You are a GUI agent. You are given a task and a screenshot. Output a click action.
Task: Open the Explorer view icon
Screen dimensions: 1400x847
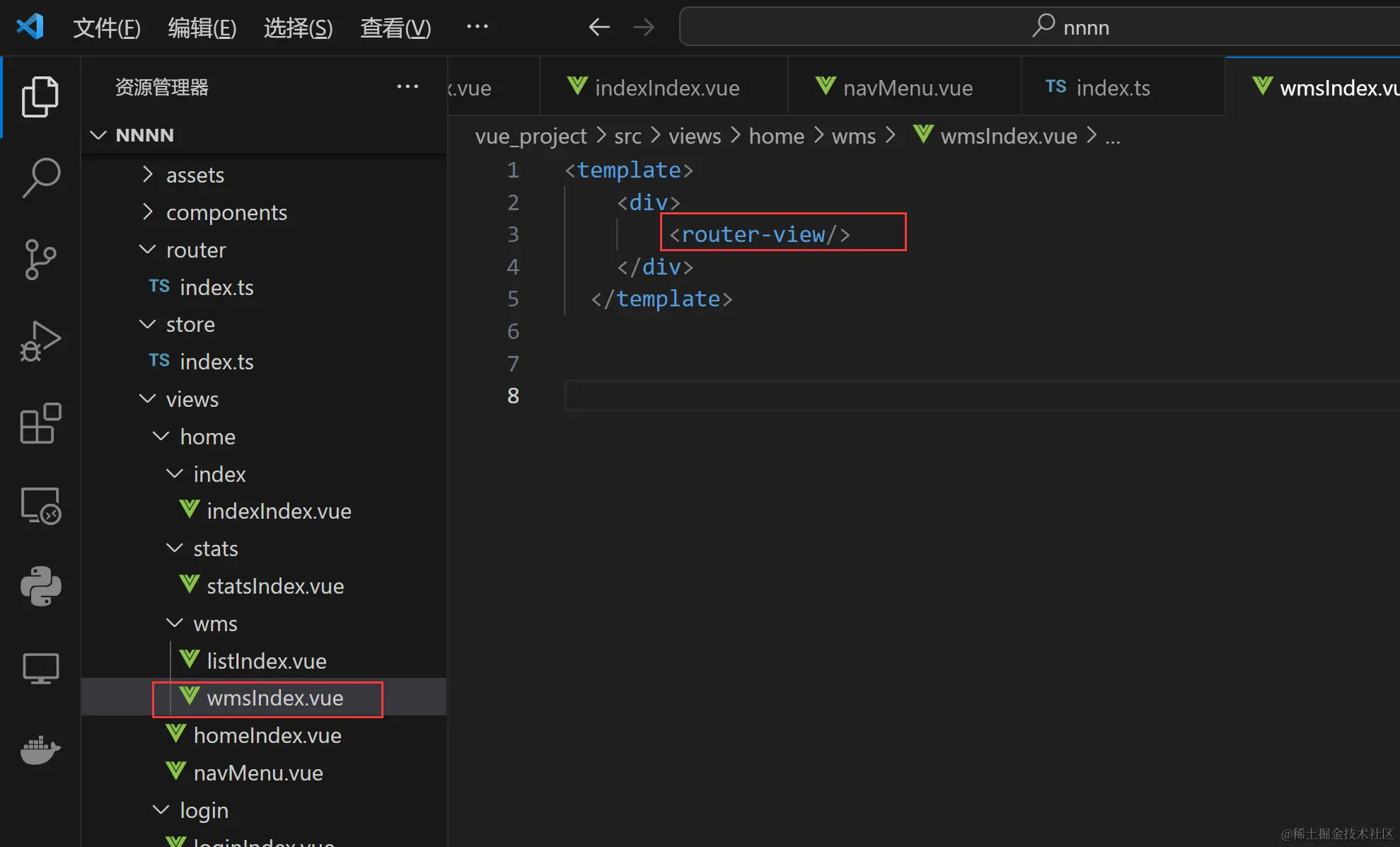click(x=40, y=97)
